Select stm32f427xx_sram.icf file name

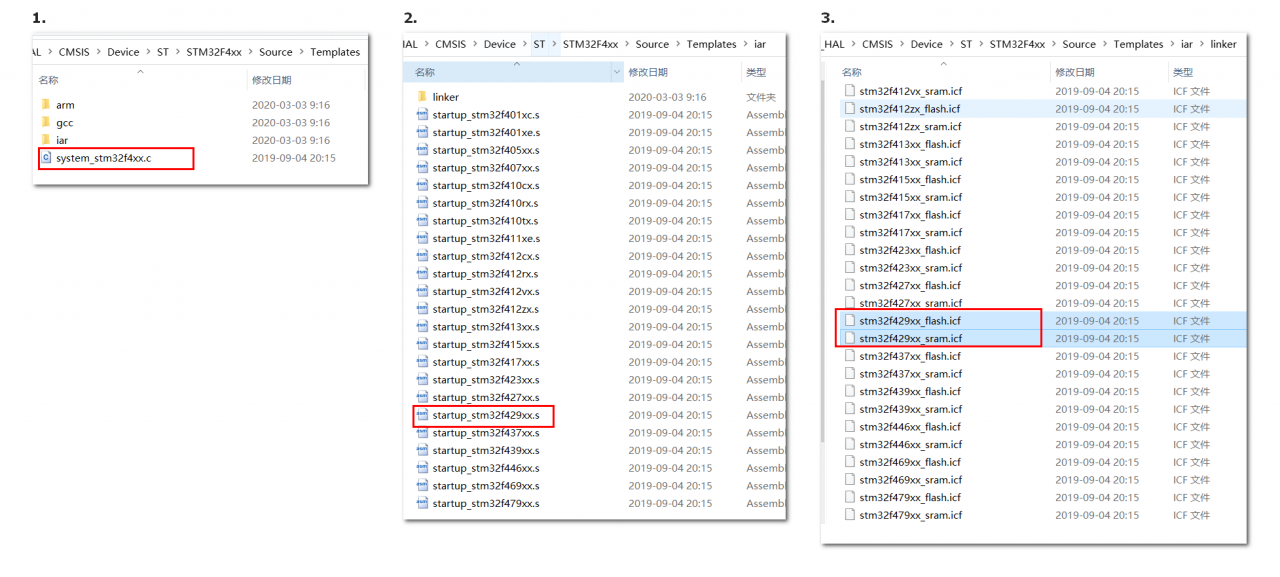tap(910, 303)
